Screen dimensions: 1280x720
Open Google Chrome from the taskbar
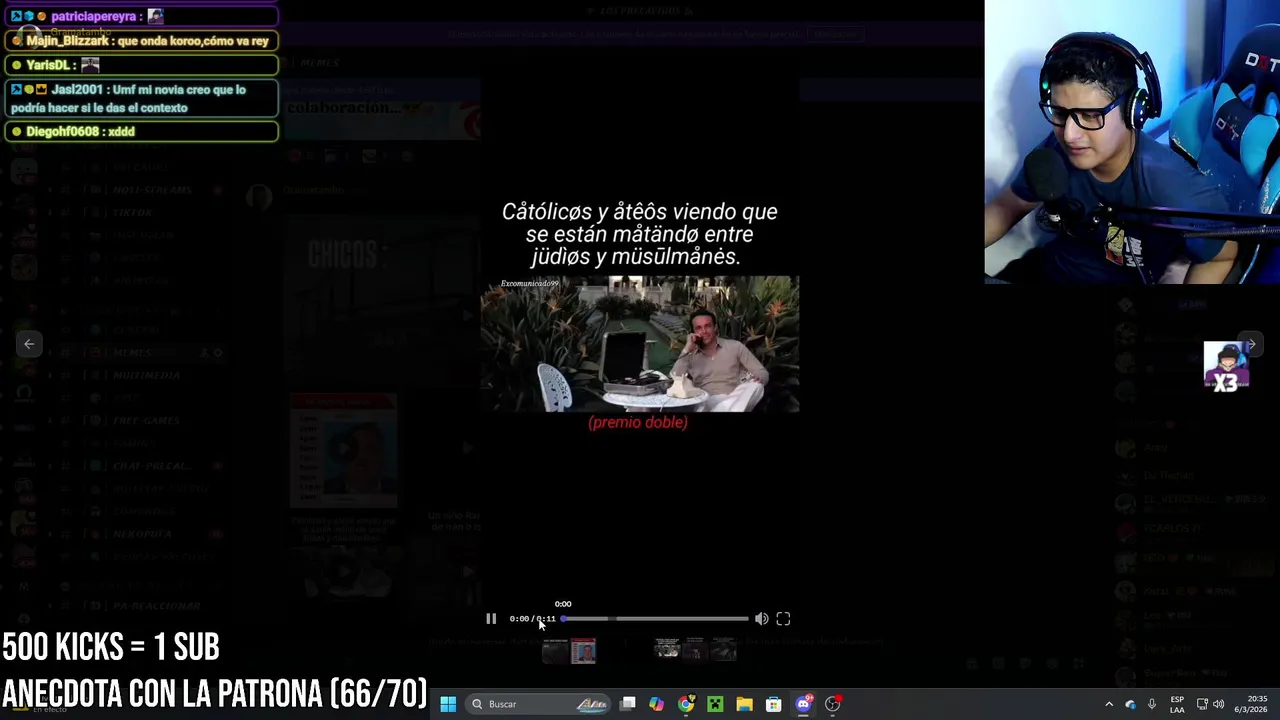tap(686, 704)
